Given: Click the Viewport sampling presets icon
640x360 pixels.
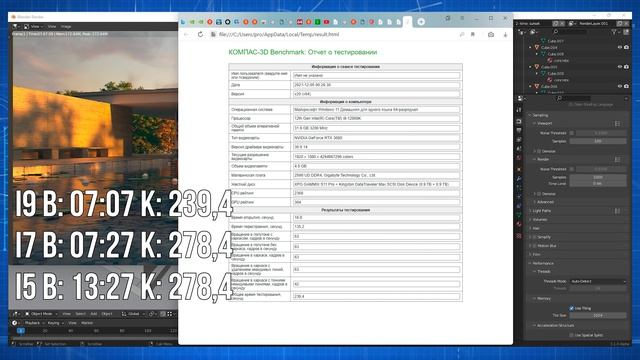Looking at the screenshot, I should tap(617, 123).
